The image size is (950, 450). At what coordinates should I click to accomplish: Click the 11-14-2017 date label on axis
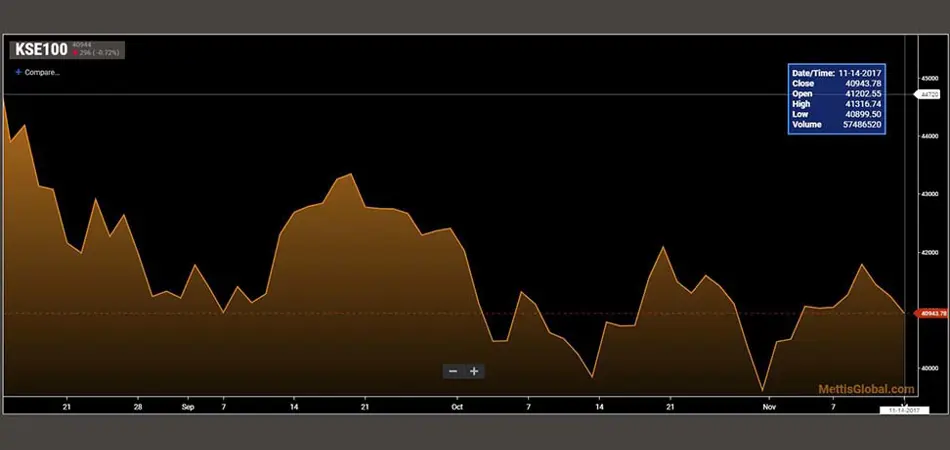coord(904,410)
